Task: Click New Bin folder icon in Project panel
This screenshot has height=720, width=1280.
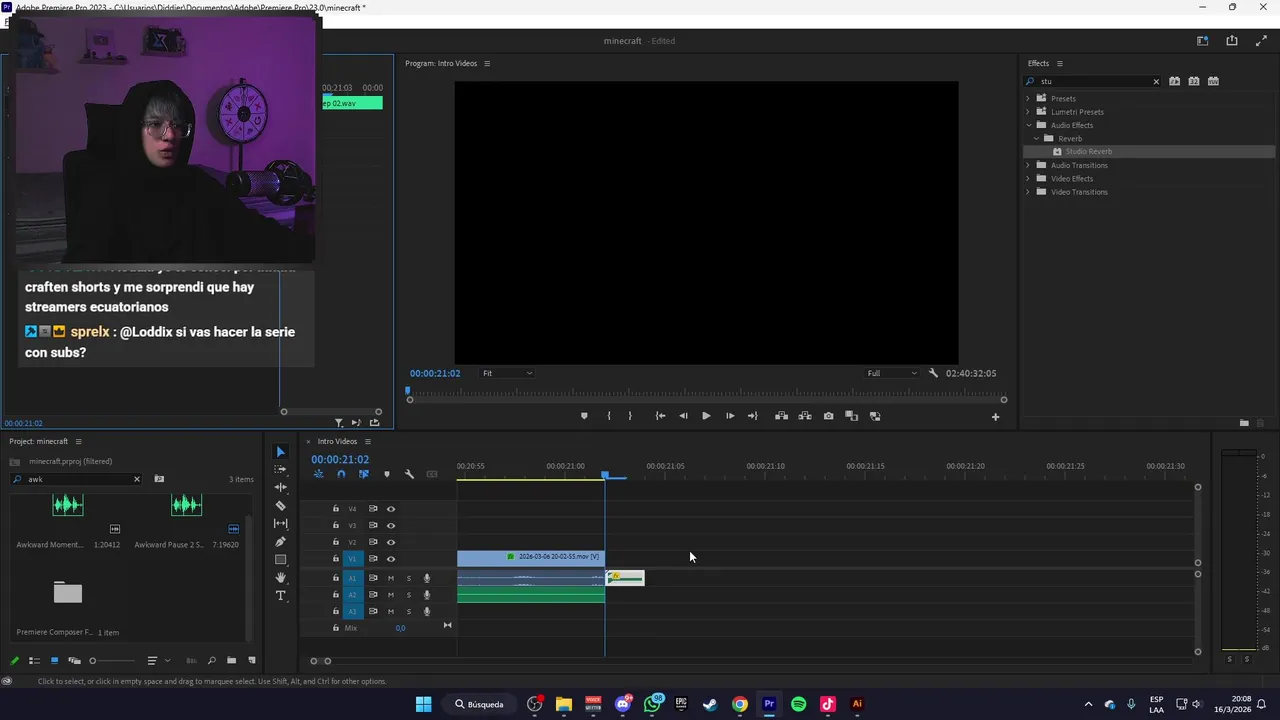Action: 231,661
